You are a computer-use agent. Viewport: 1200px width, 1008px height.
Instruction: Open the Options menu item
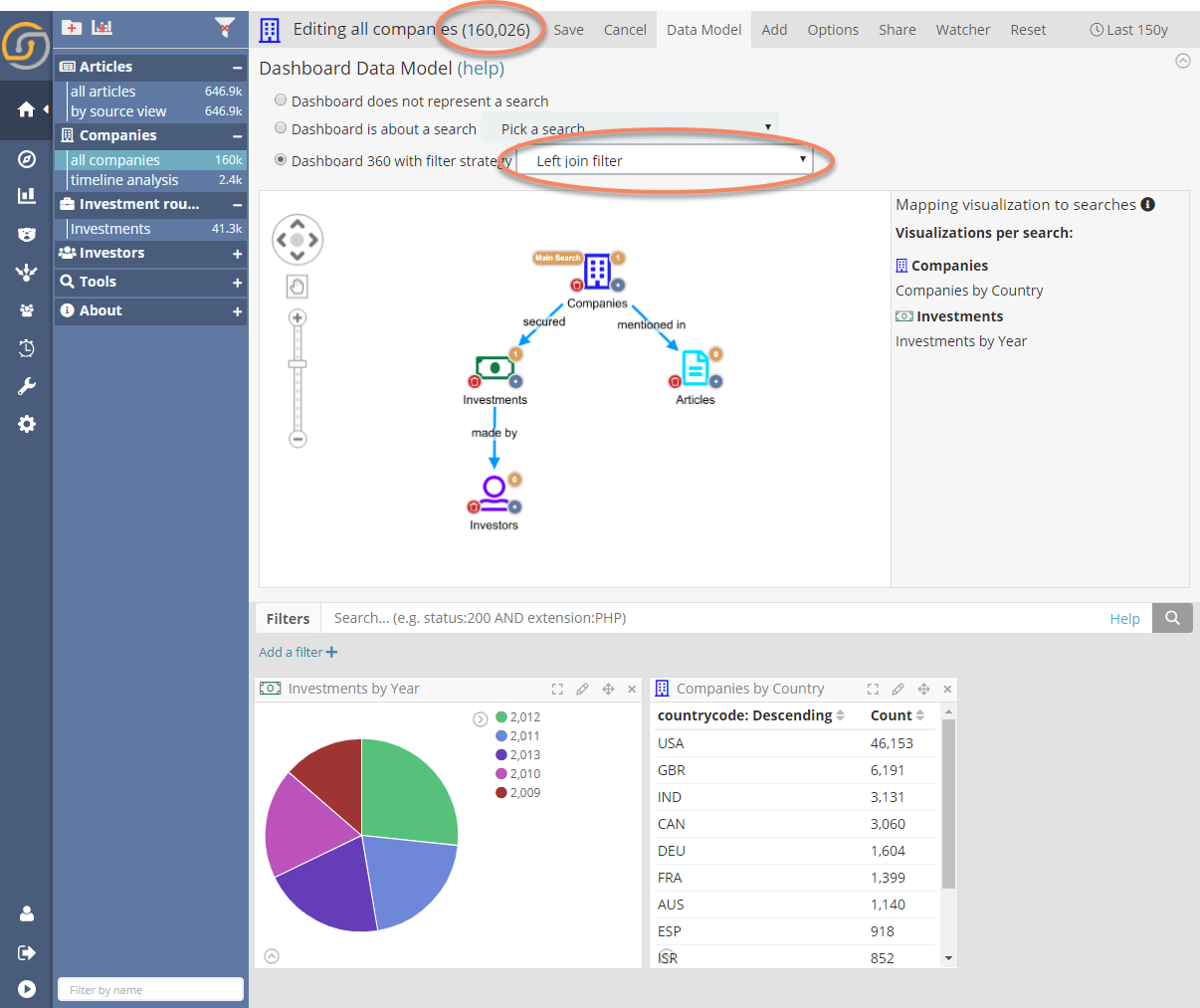(832, 30)
